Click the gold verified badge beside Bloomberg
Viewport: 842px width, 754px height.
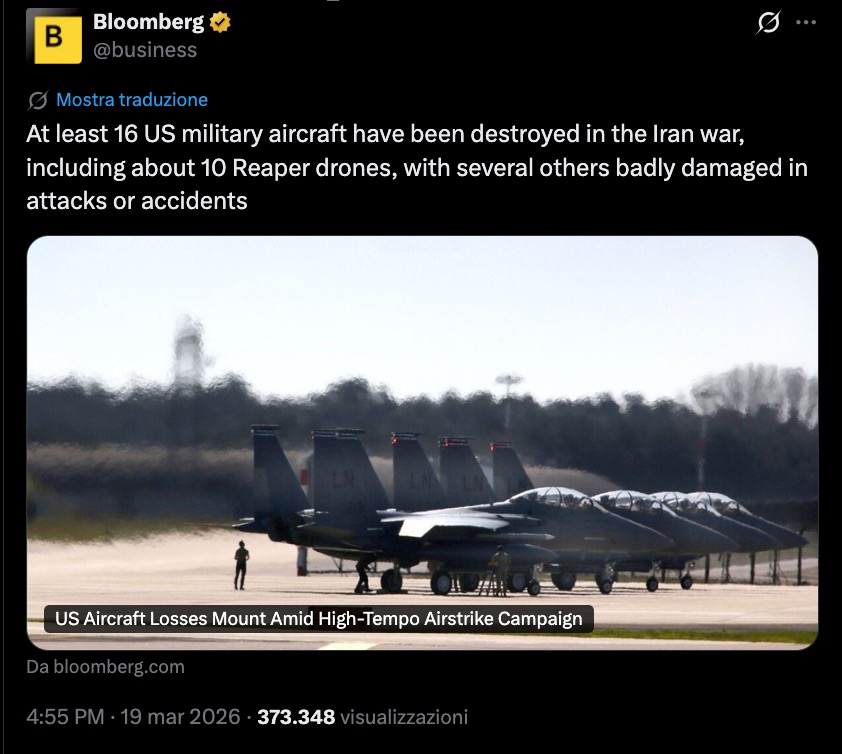coord(220,23)
